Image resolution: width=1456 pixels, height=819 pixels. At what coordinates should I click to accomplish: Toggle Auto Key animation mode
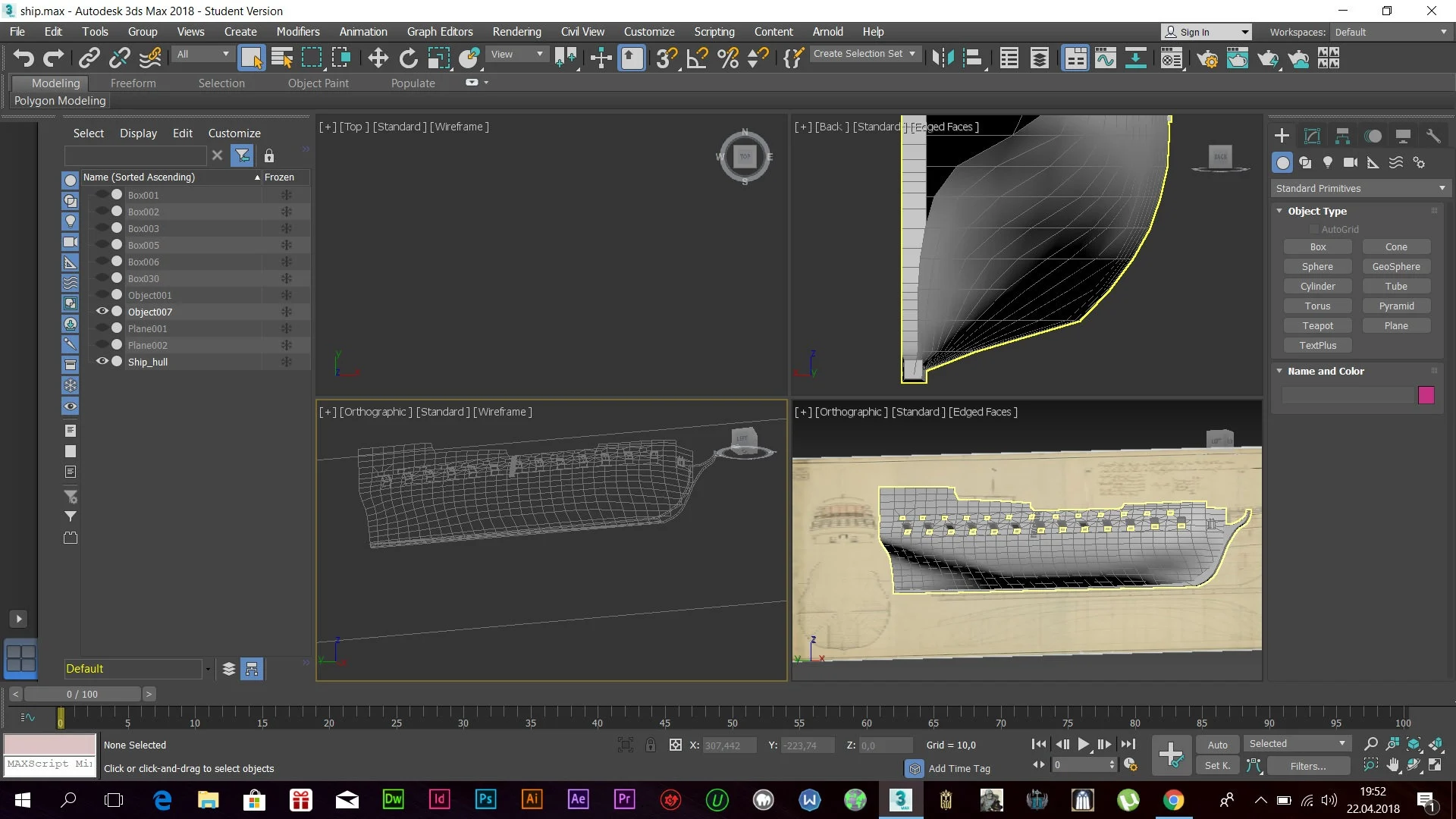(1217, 745)
